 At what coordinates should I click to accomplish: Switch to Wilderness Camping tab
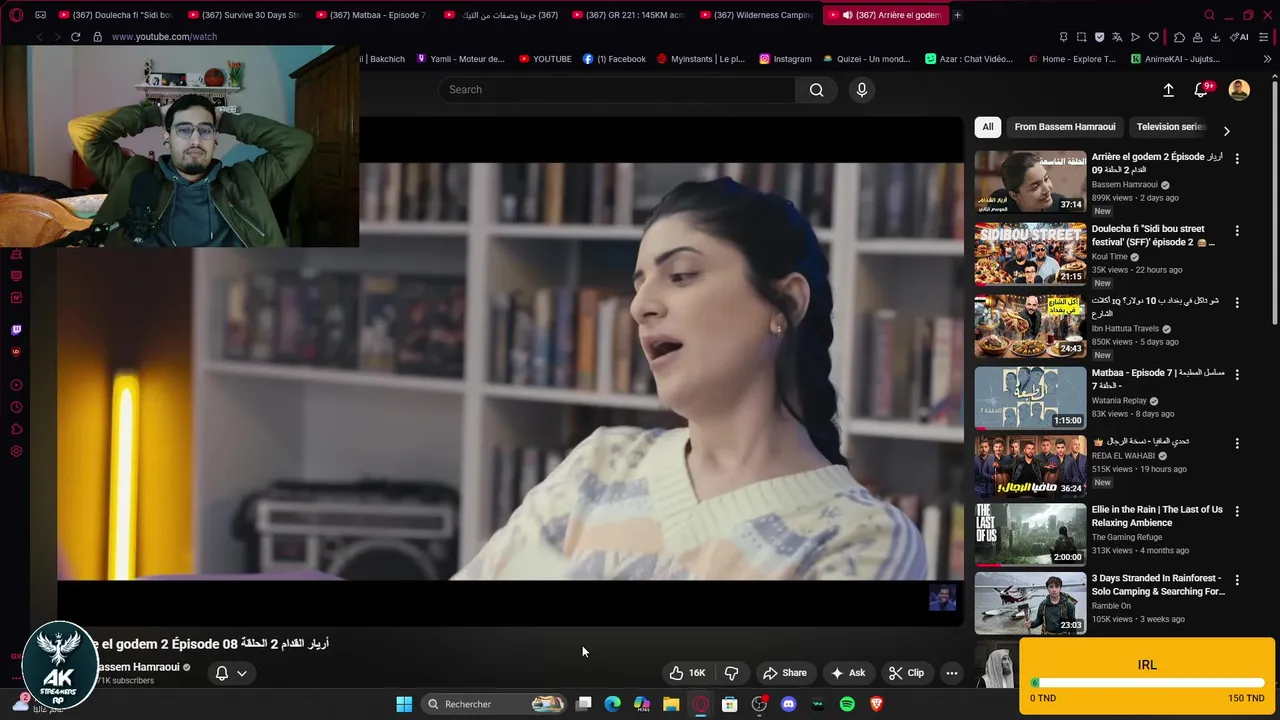pos(757,15)
